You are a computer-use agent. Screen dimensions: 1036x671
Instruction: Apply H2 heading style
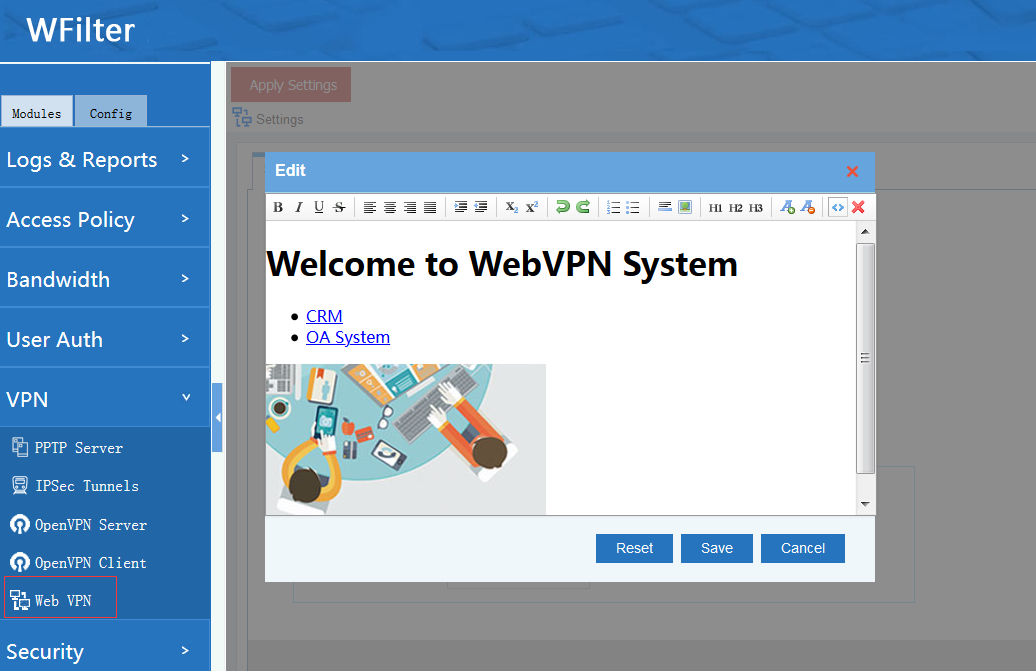tap(735, 207)
